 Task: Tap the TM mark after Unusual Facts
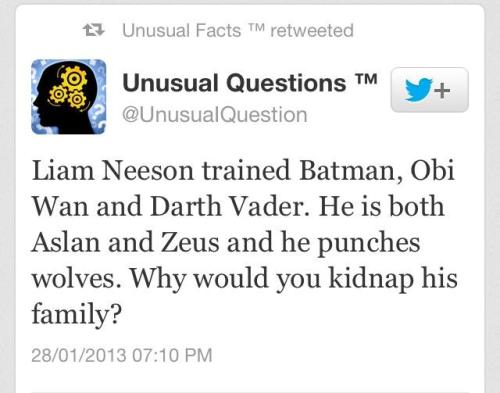pos(256,27)
